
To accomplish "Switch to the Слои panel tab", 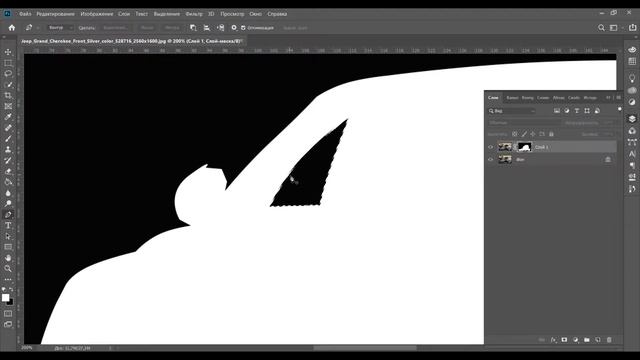I will [x=493, y=98].
